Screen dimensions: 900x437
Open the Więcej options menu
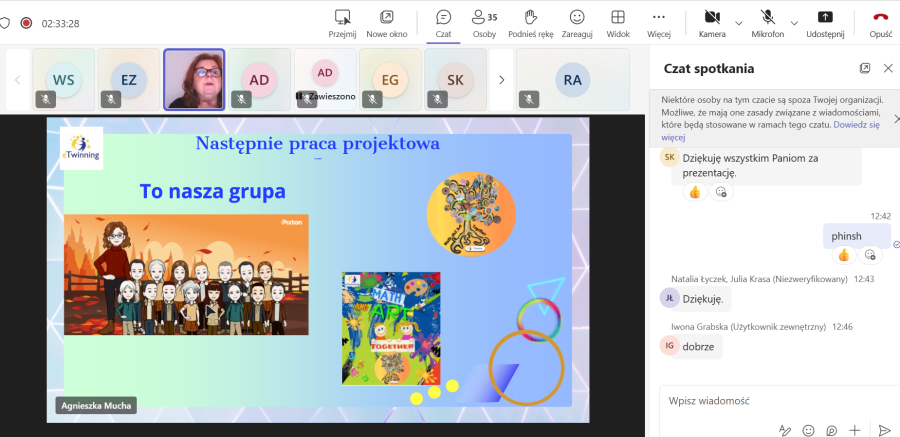tap(658, 17)
